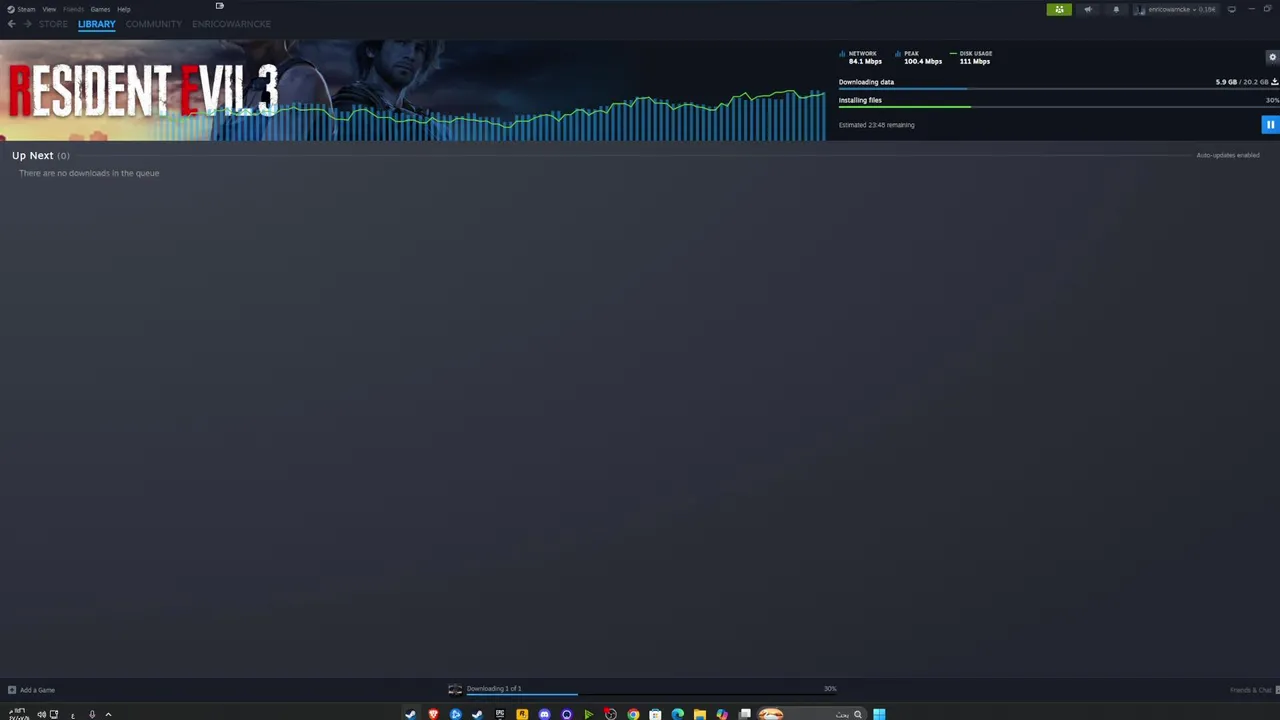Expand the enricowarncke account dropdown
This screenshot has width=1280, height=720.
click(x=1176, y=9)
